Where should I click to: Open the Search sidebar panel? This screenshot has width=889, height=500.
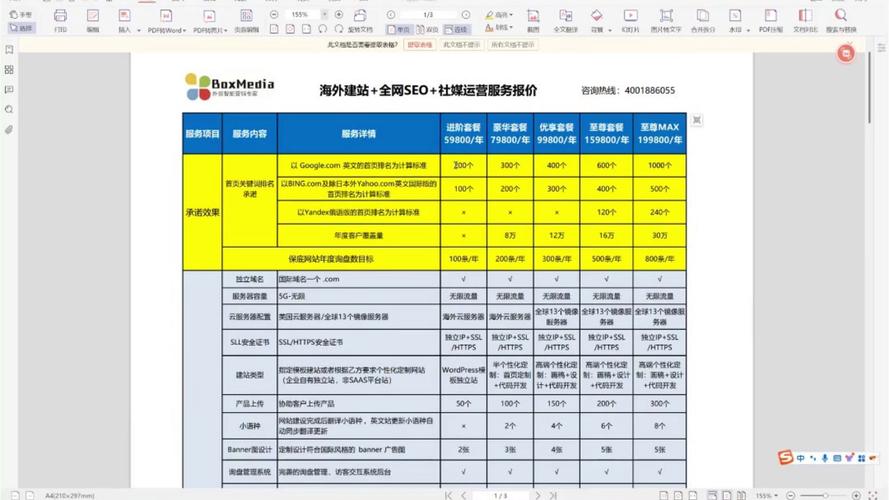pyautogui.click(x=9, y=109)
